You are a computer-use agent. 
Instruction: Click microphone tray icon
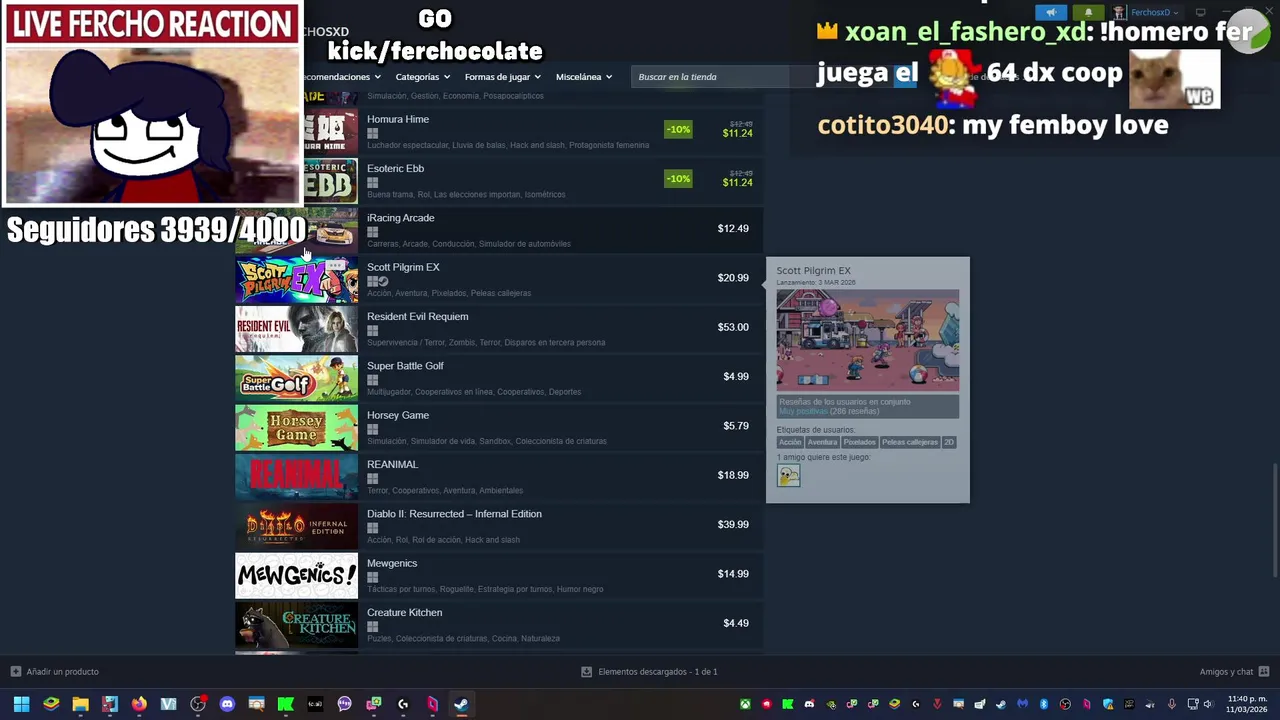tap(1171, 704)
